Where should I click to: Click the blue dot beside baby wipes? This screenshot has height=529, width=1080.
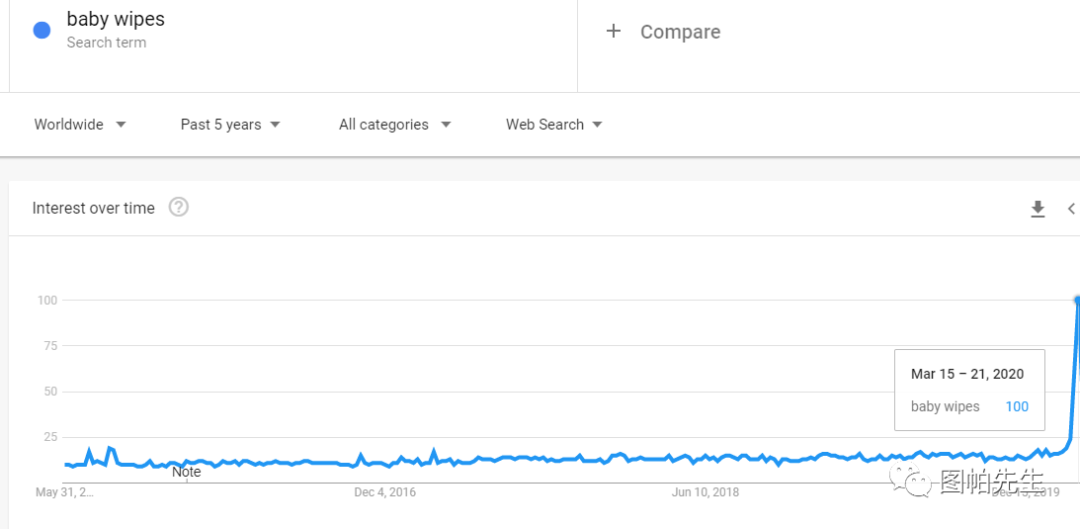pos(42,30)
